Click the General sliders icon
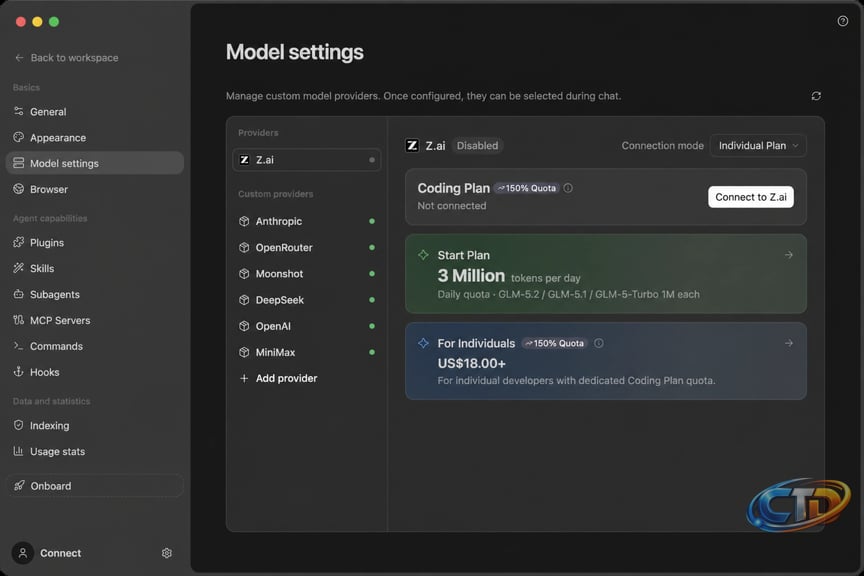Viewport: 864px width, 576px height. (x=19, y=111)
